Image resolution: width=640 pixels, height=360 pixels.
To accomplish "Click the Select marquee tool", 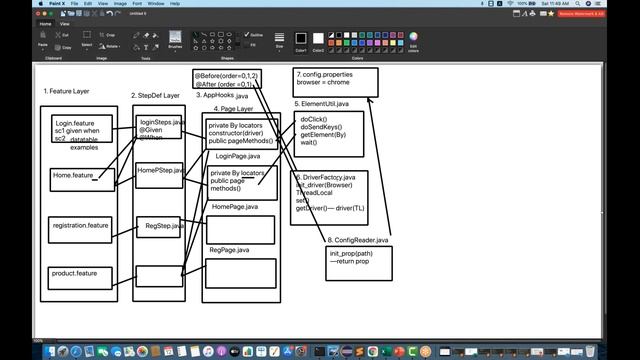I will (x=87, y=35).
